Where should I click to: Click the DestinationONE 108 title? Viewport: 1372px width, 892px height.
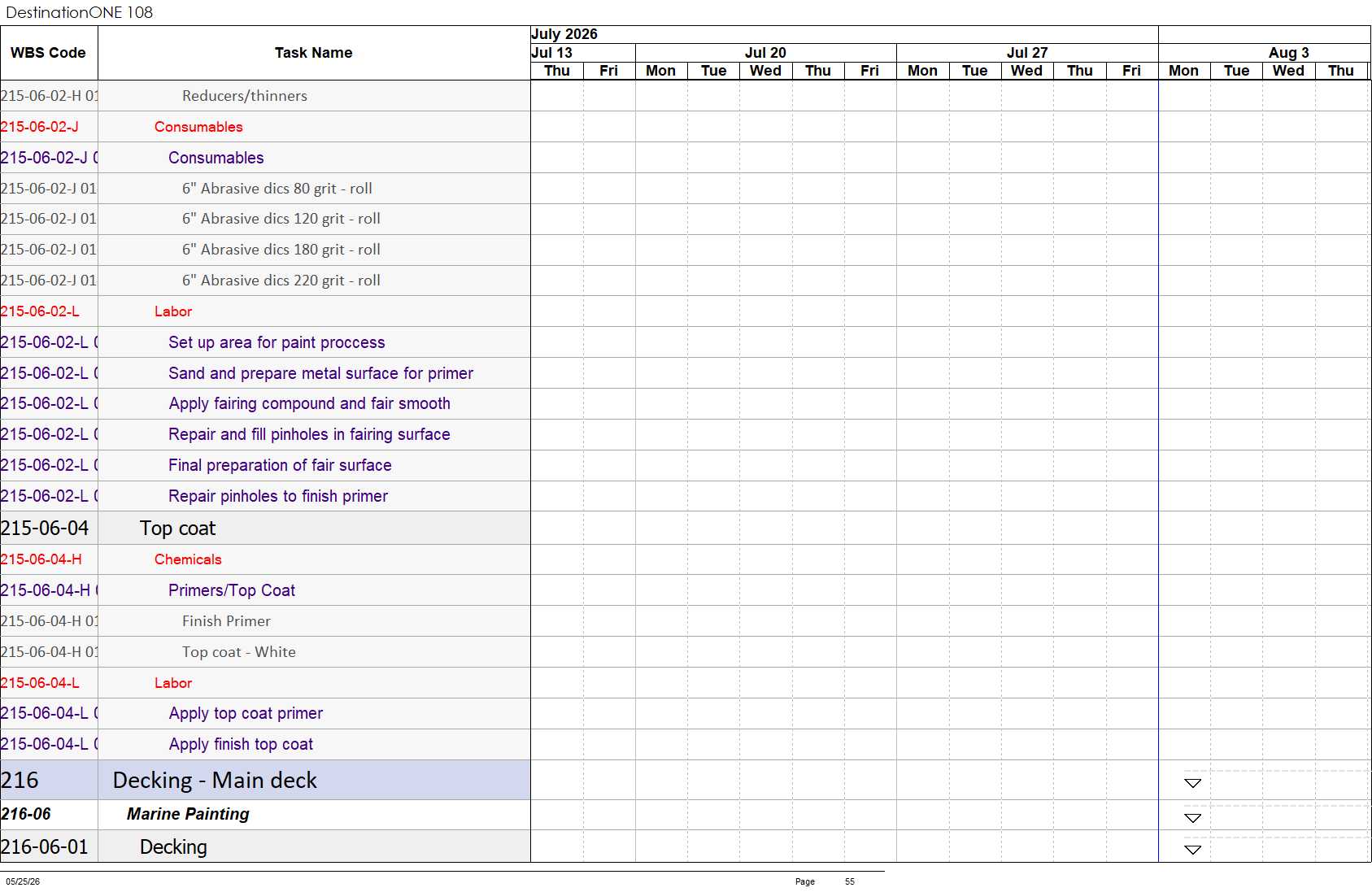[79, 12]
